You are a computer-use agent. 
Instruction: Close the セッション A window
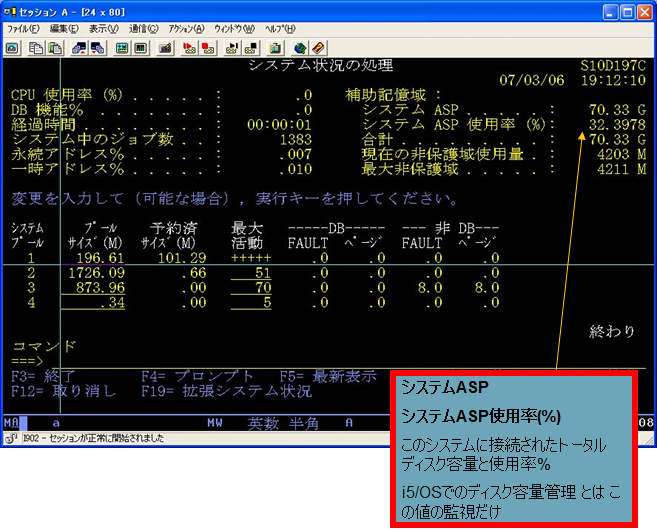point(644,12)
